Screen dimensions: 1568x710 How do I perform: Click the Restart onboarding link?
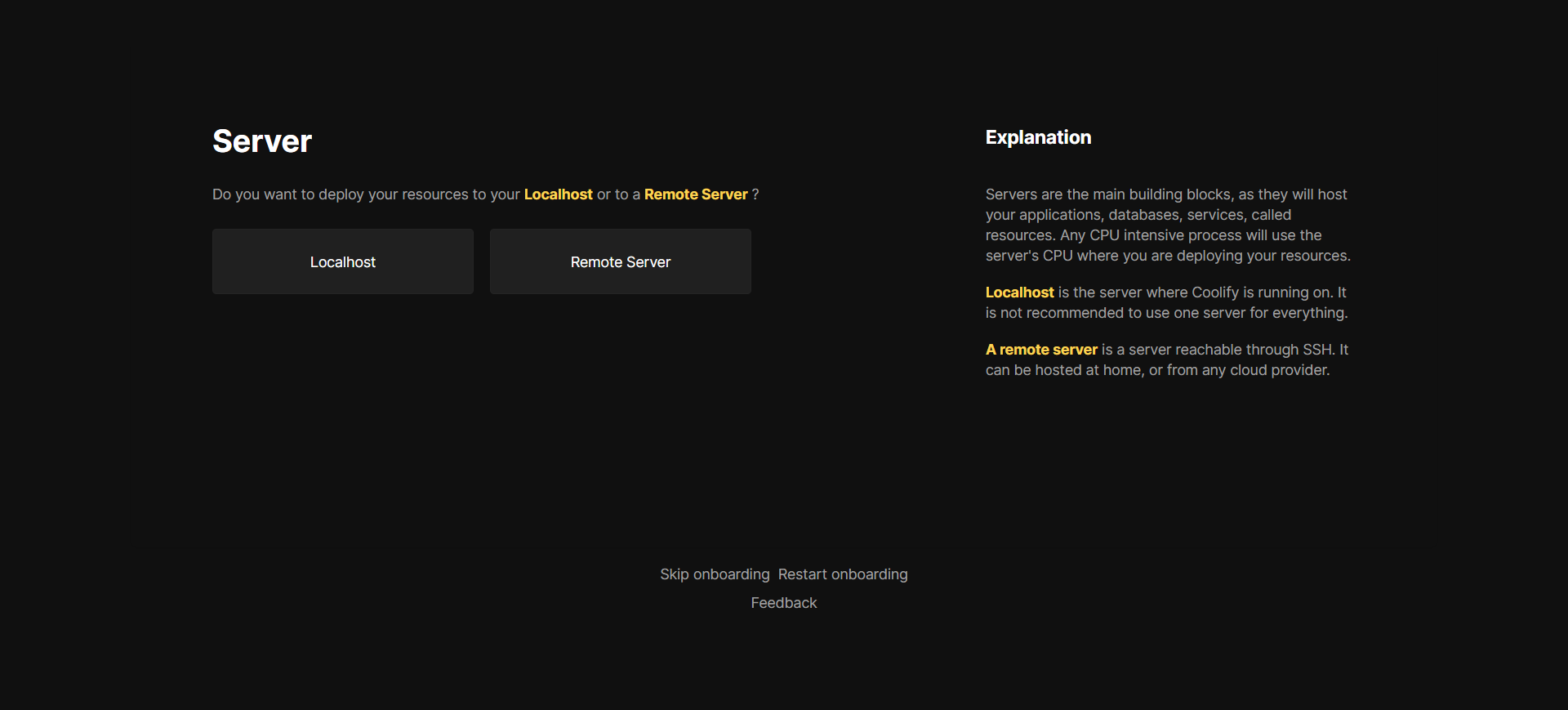click(843, 574)
